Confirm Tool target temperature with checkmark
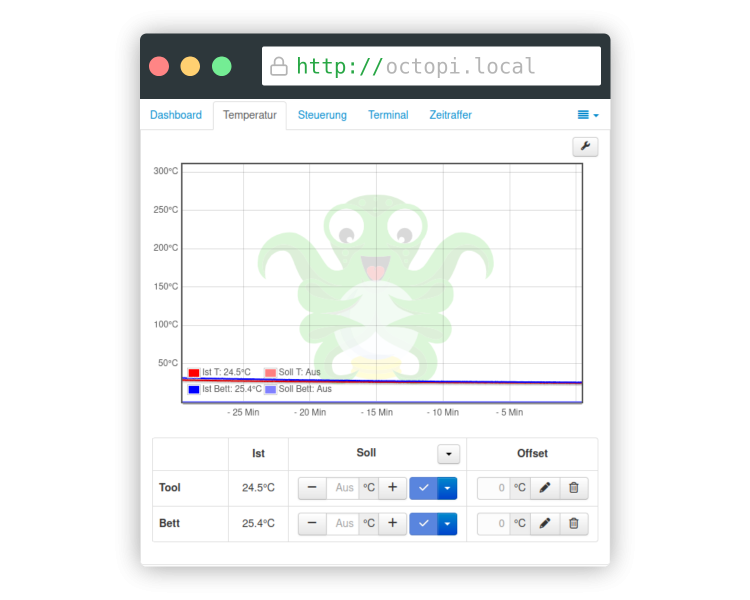The height and width of the screenshot is (600, 750). pyautogui.click(x=424, y=488)
